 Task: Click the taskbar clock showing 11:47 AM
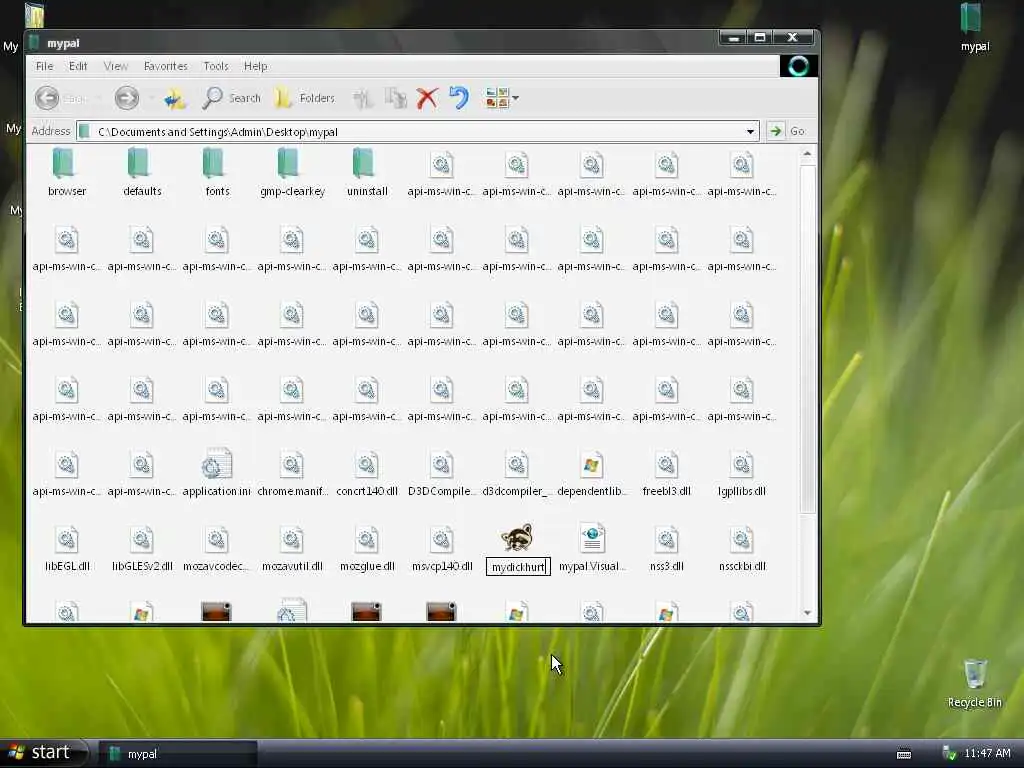pyautogui.click(x=987, y=754)
